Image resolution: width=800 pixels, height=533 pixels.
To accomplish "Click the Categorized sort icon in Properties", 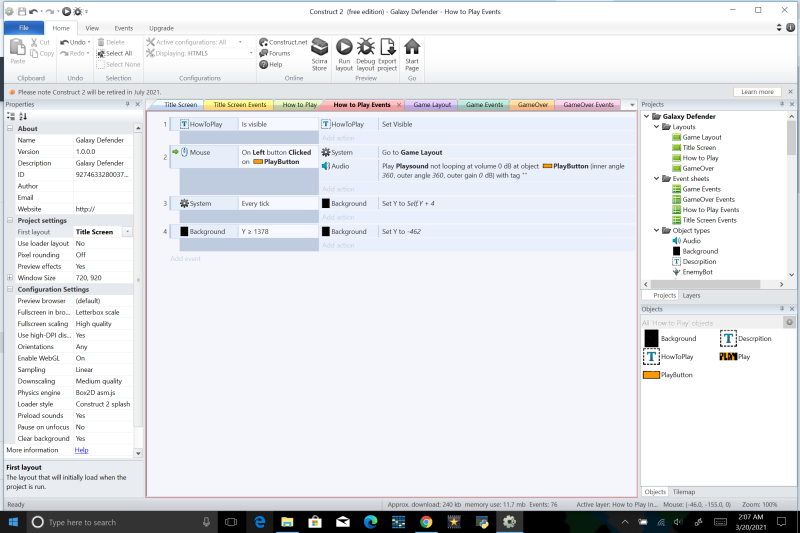I will pyautogui.click(x=11, y=116).
